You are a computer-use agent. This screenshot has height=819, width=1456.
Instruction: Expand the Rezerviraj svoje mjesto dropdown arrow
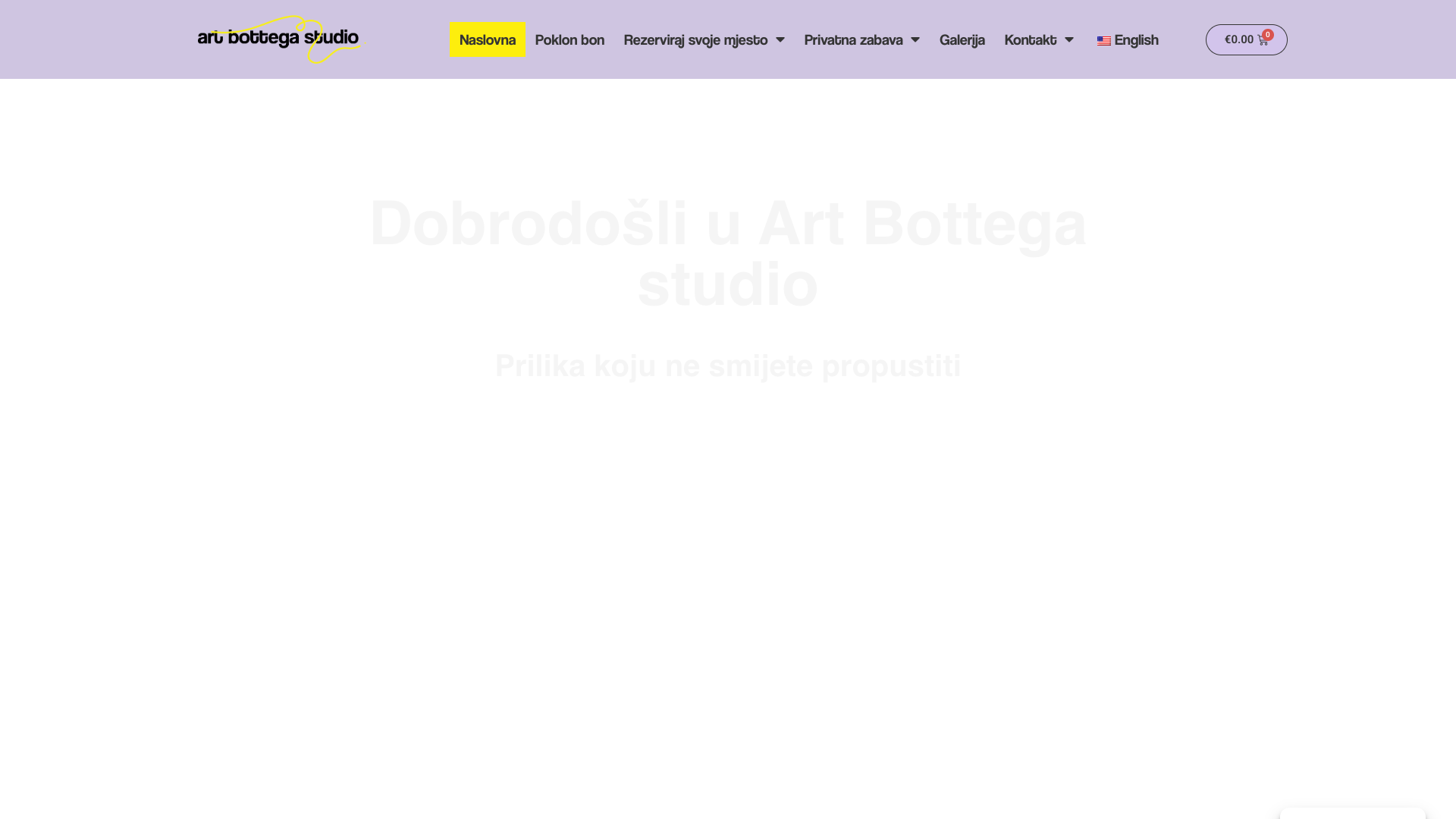pyautogui.click(x=780, y=39)
